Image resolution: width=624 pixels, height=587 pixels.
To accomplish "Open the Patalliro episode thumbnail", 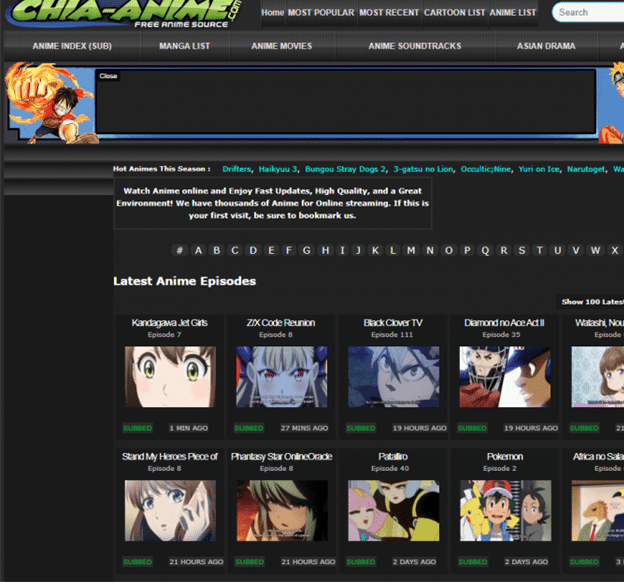I will [x=394, y=511].
